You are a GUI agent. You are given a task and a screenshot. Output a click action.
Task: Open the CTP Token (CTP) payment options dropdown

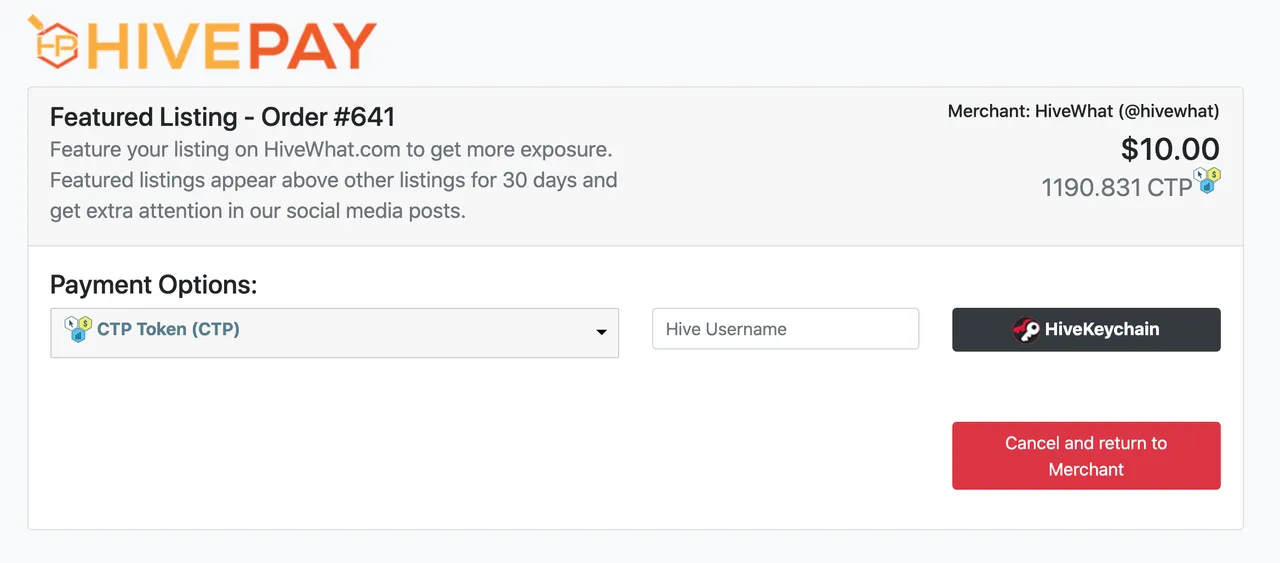334,332
